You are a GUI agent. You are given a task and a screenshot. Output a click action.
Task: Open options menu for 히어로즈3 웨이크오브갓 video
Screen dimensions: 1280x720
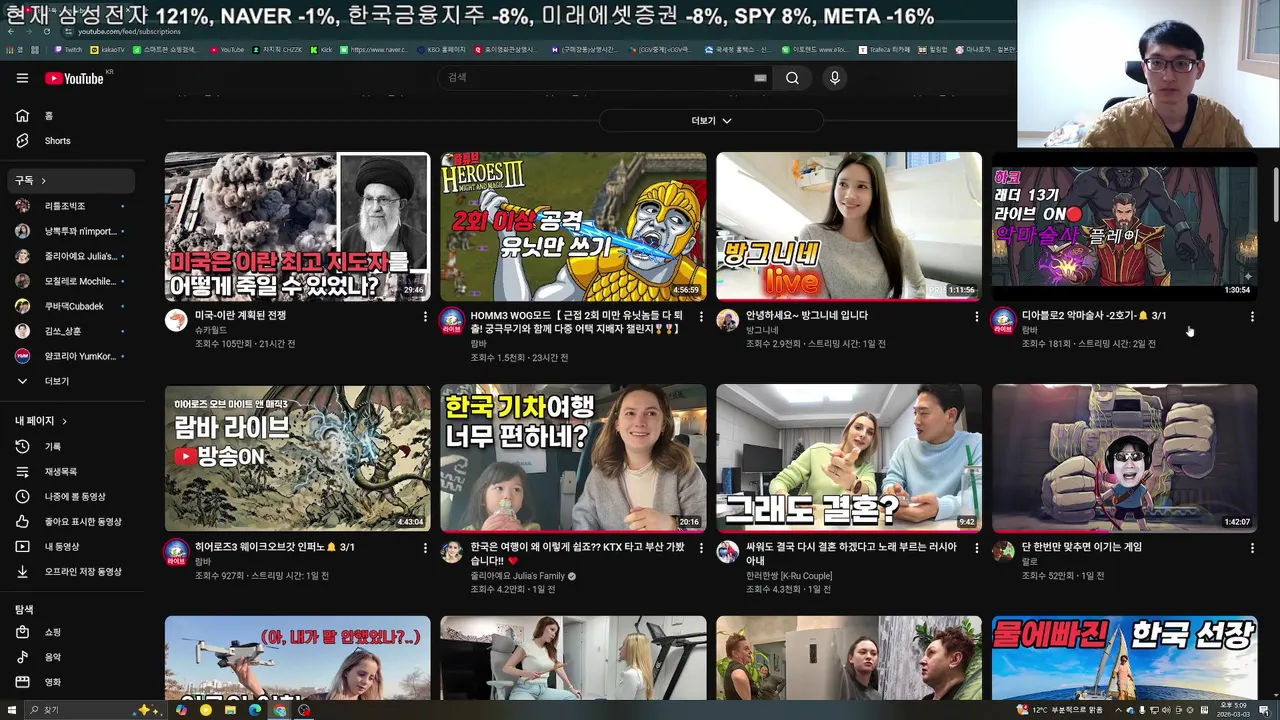[425, 548]
